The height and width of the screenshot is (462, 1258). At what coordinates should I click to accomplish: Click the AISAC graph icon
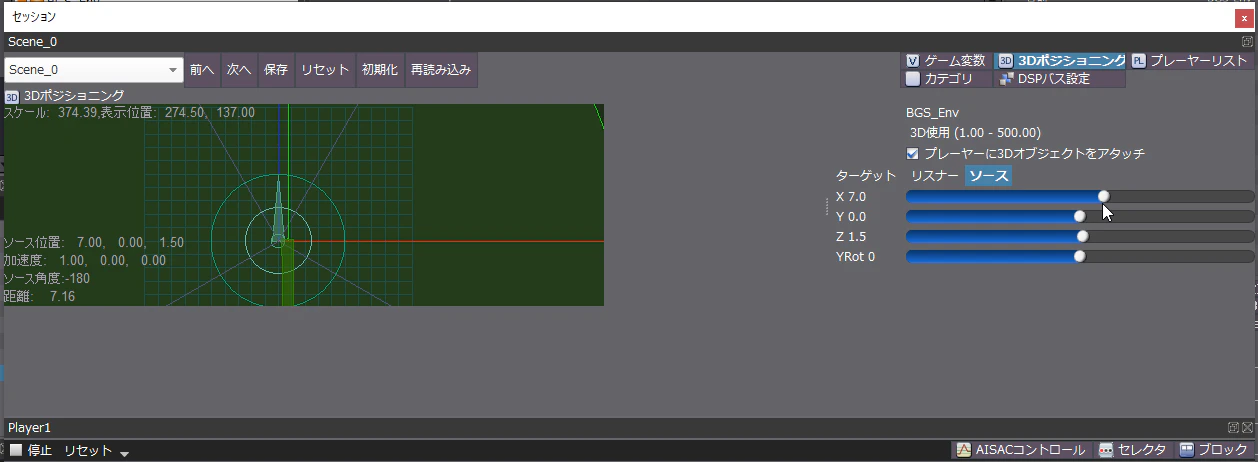tap(964, 450)
